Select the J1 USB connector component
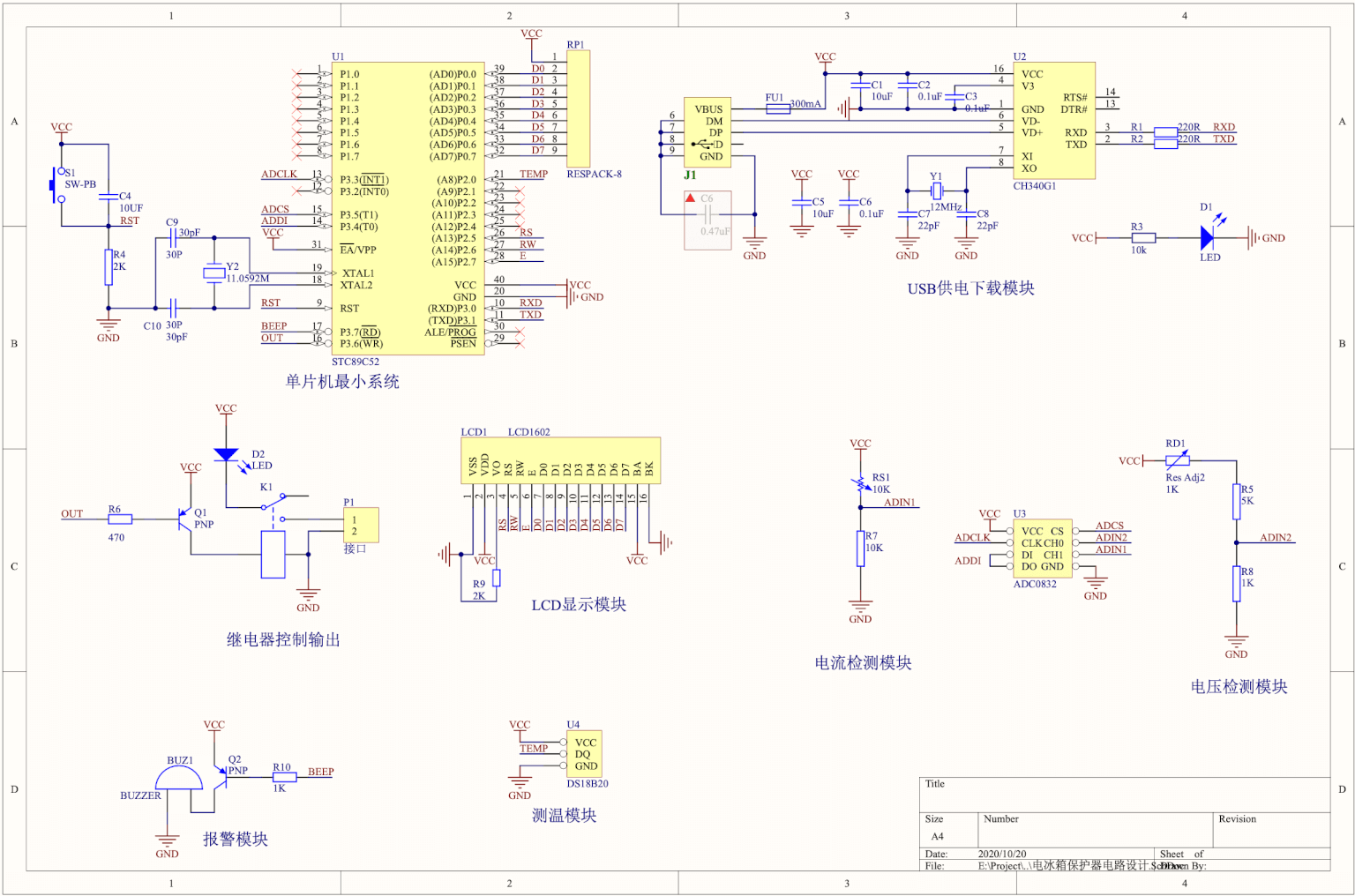The height and width of the screenshot is (896, 1355). click(x=707, y=132)
